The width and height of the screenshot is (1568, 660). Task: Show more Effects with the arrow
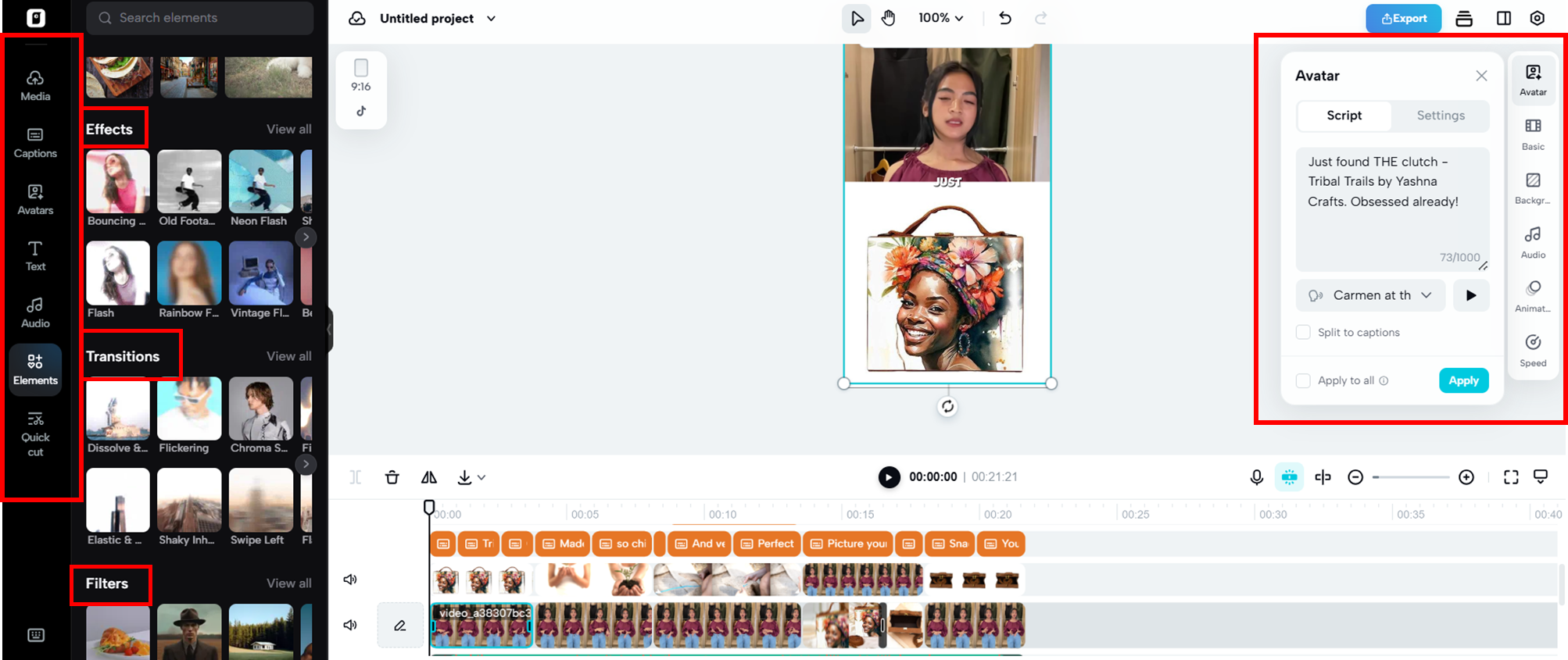[306, 237]
